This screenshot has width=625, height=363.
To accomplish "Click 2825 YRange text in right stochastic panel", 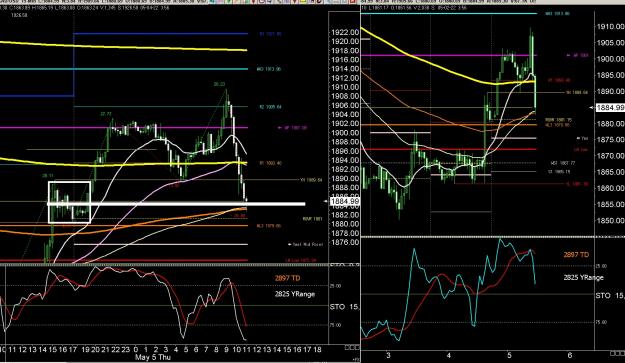I will pyautogui.click(x=584, y=277).
